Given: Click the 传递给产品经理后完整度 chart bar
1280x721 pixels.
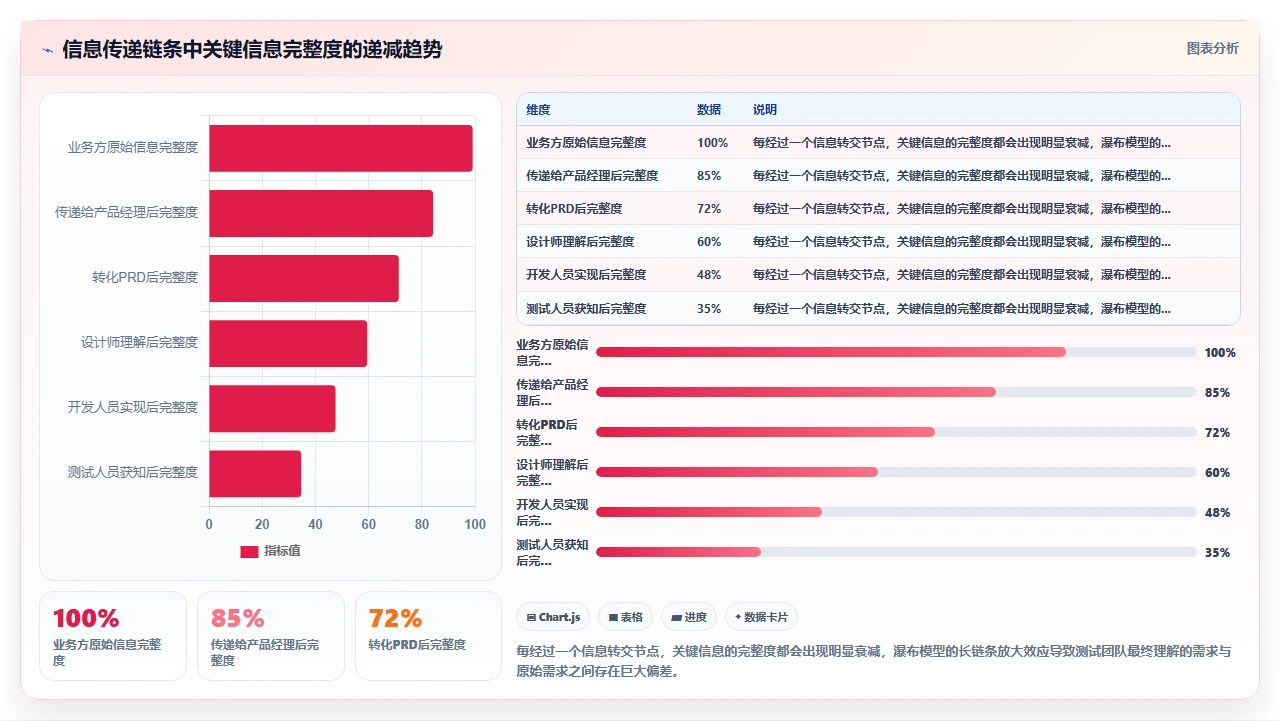Looking at the screenshot, I should point(321,213).
